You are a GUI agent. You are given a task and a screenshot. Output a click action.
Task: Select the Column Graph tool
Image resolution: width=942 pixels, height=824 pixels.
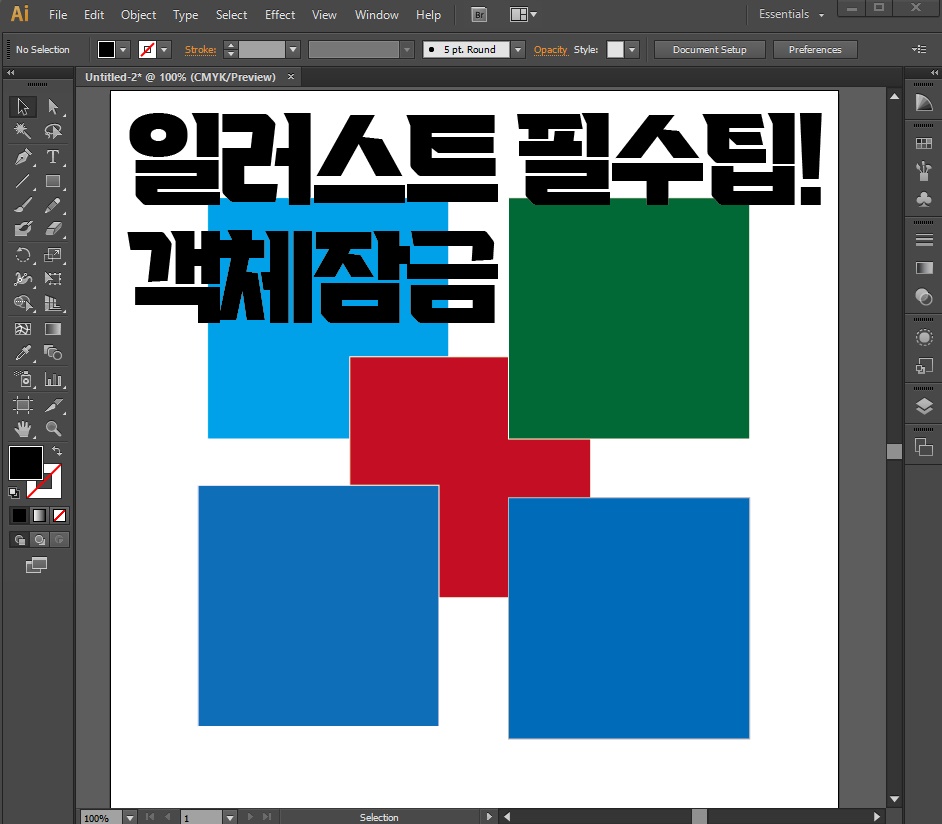pos(53,379)
